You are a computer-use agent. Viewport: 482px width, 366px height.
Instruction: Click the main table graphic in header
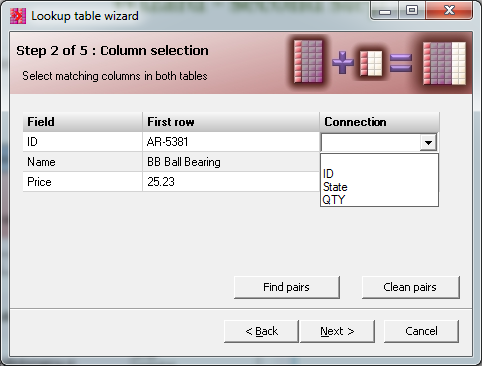click(308, 61)
